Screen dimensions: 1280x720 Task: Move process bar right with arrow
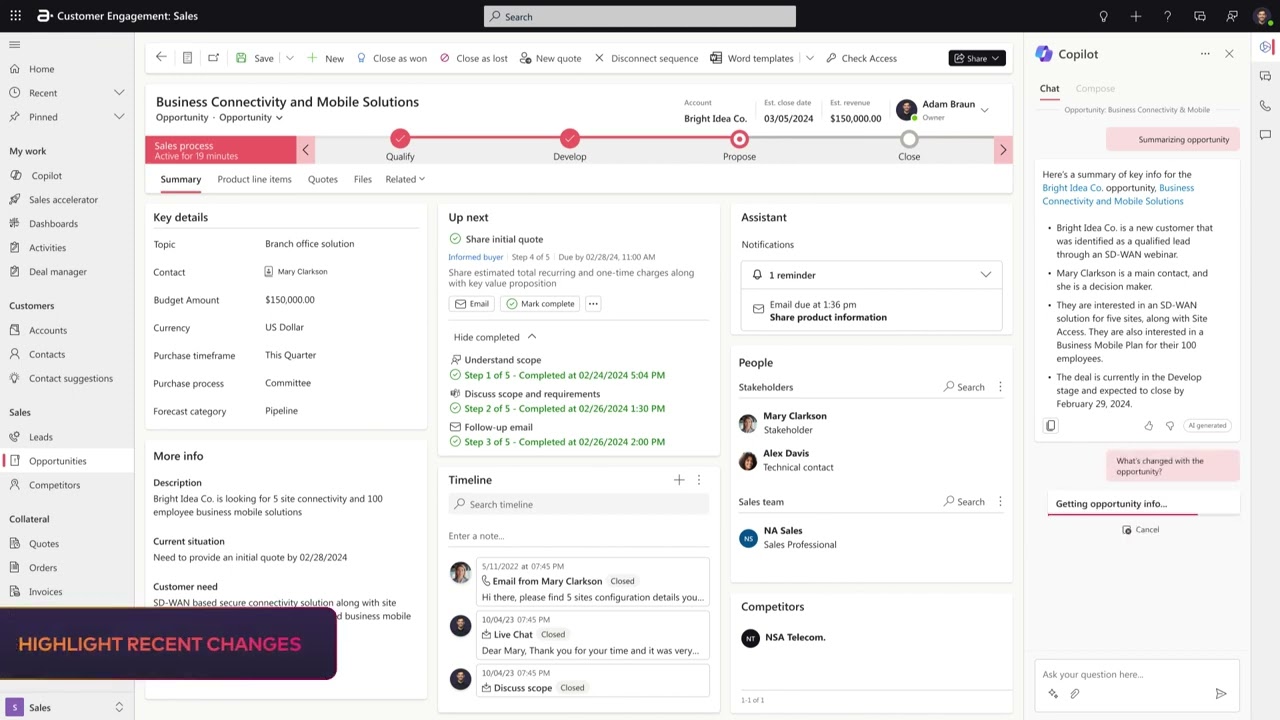pyautogui.click(x=1003, y=150)
